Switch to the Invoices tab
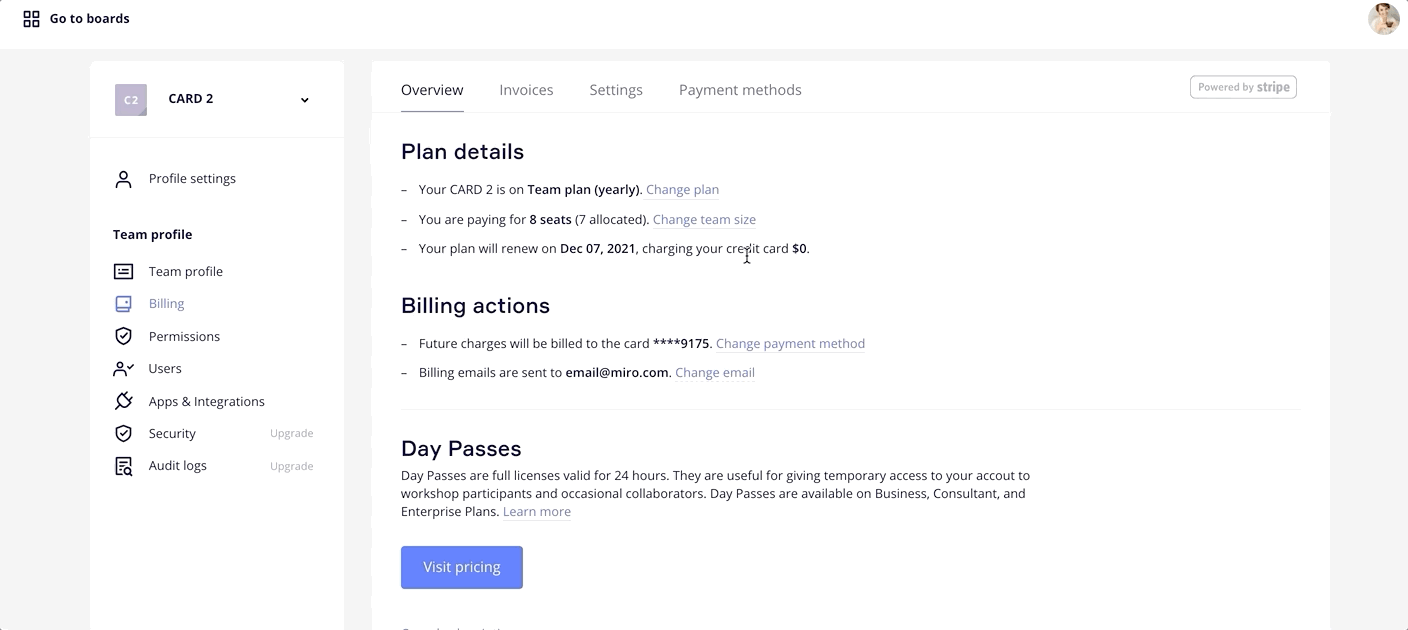This screenshot has height=630, width=1408. [x=526, y=90]
